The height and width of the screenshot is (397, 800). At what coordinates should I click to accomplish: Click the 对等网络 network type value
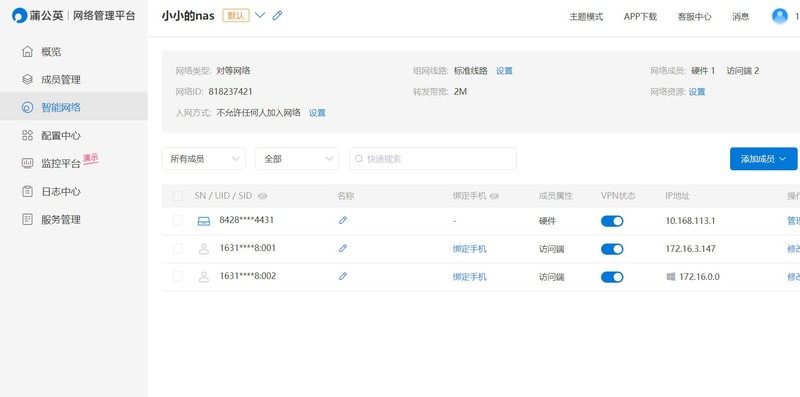coord(233,71)
